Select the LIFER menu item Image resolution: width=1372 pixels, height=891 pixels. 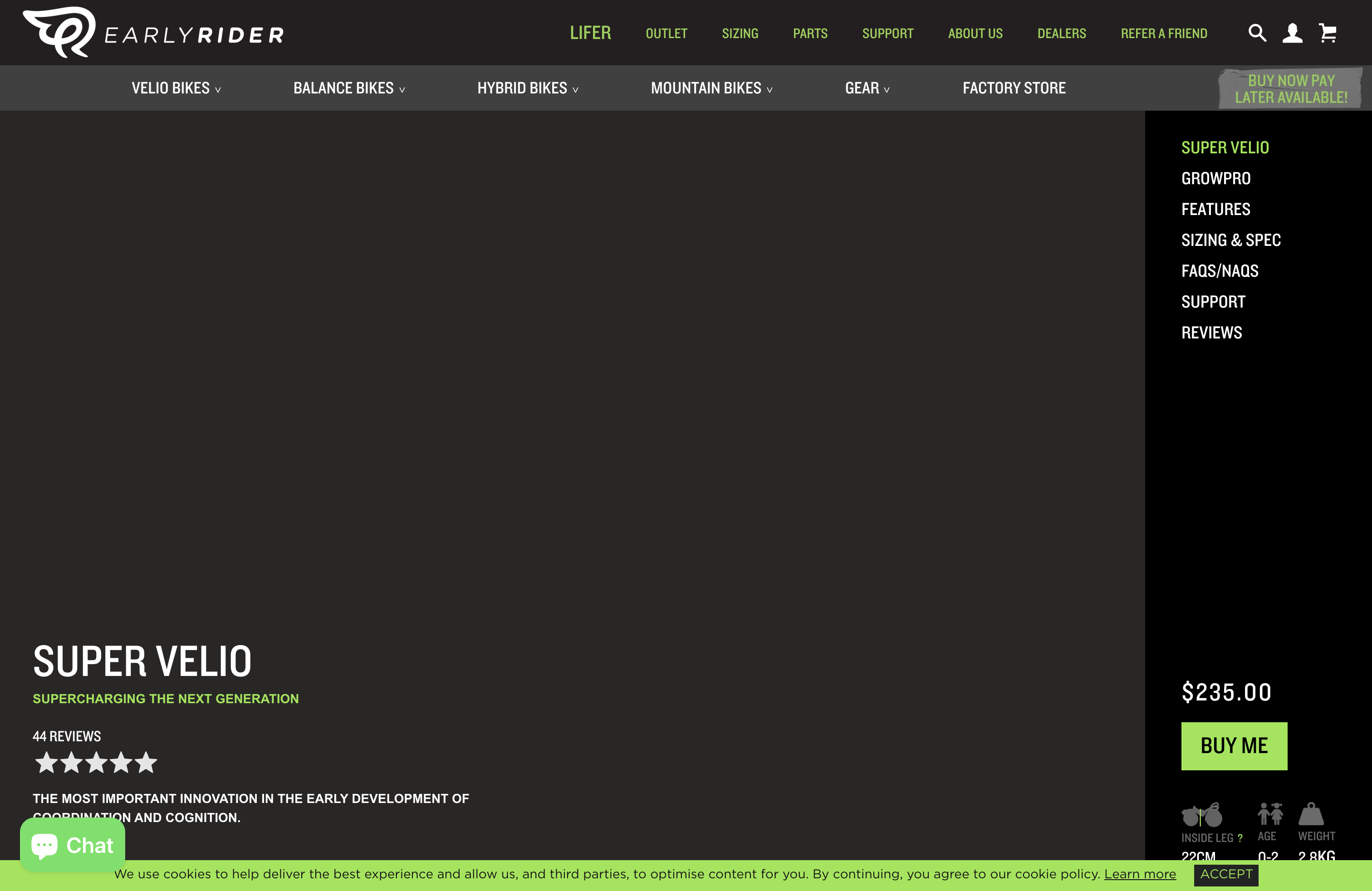[590, 33]
